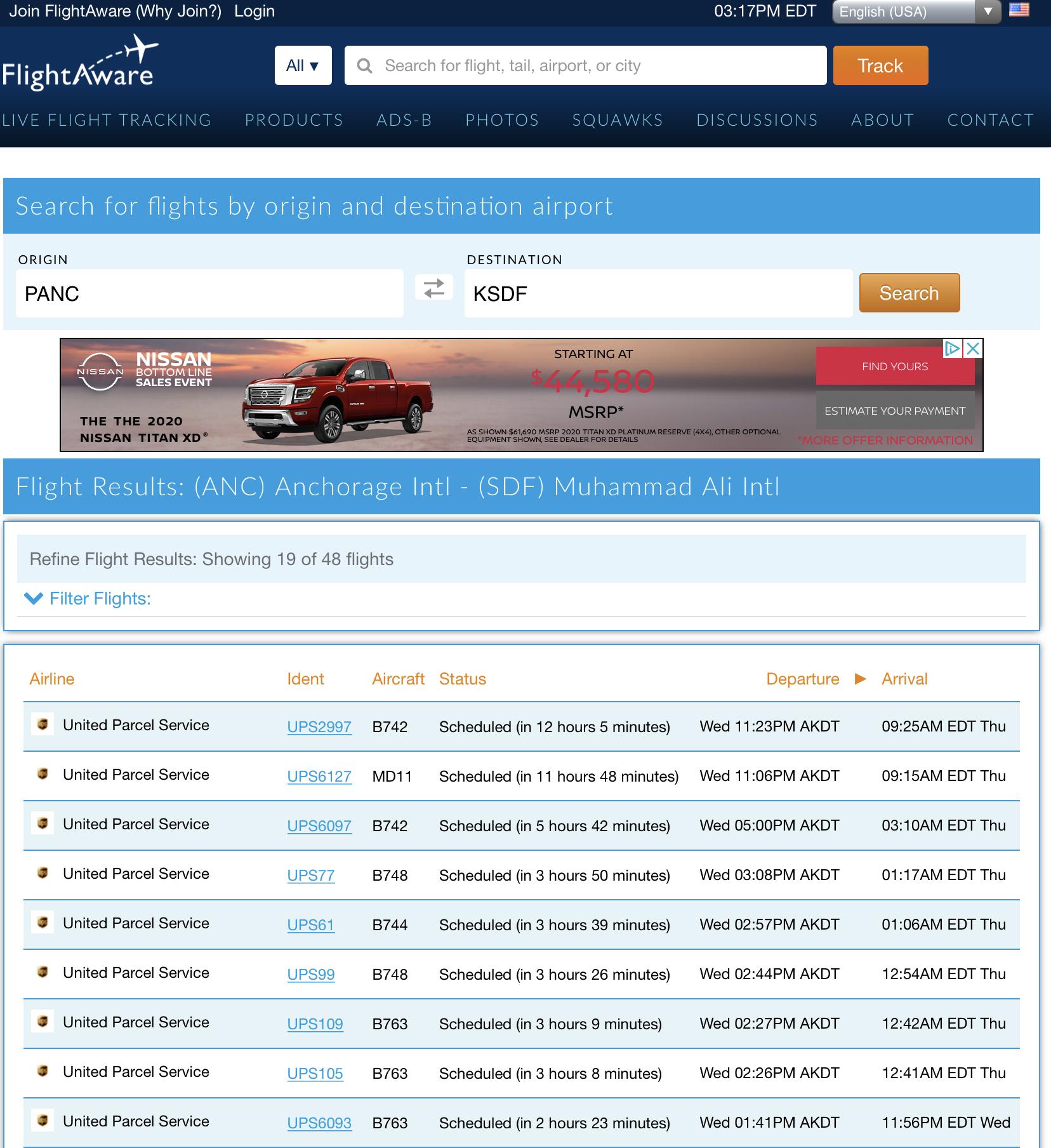Open the Products menu
This screenshot has height=1148, width=1051.
[x=294, y=120]
